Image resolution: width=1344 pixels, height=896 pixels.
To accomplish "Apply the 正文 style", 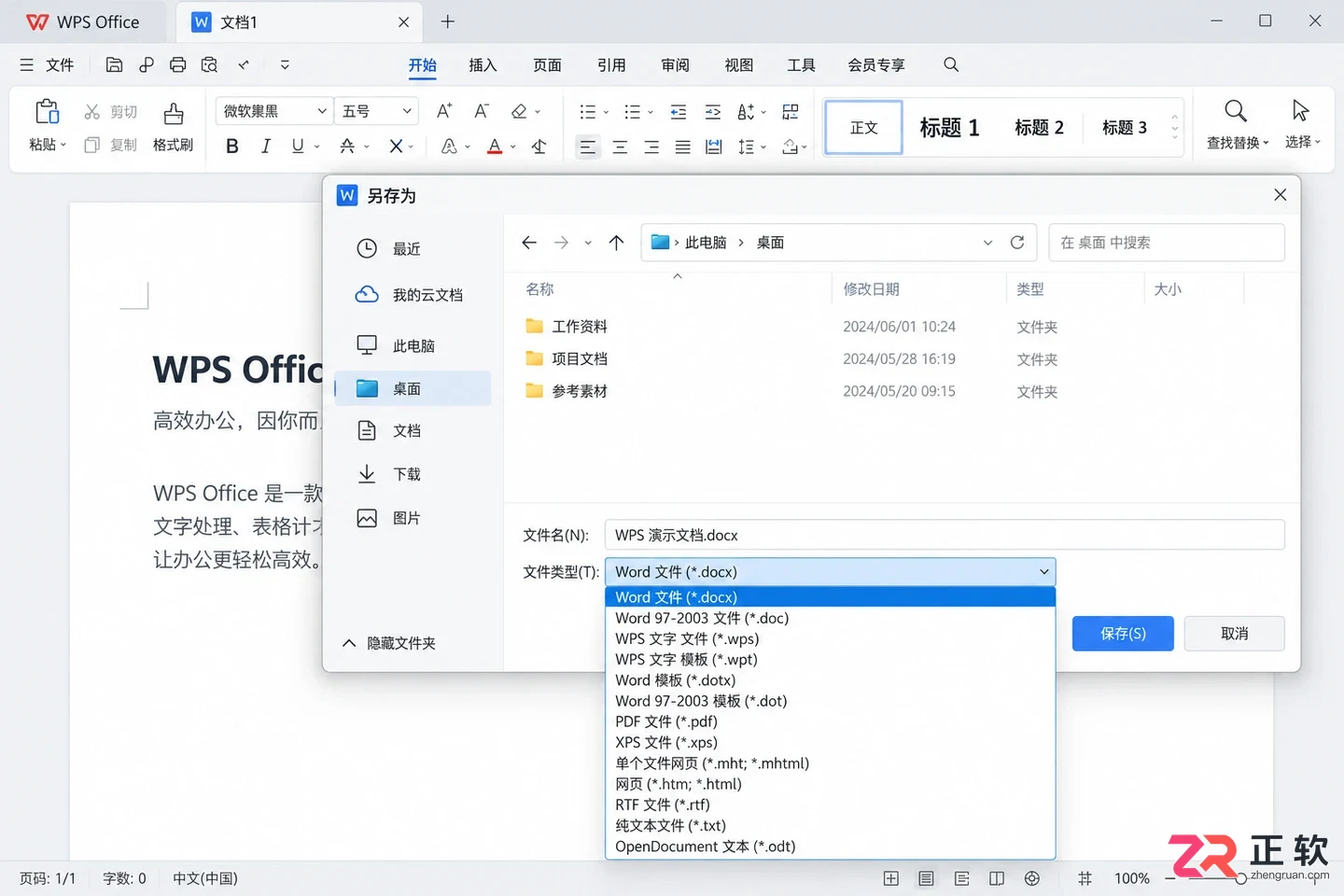I will click(864, 127).
